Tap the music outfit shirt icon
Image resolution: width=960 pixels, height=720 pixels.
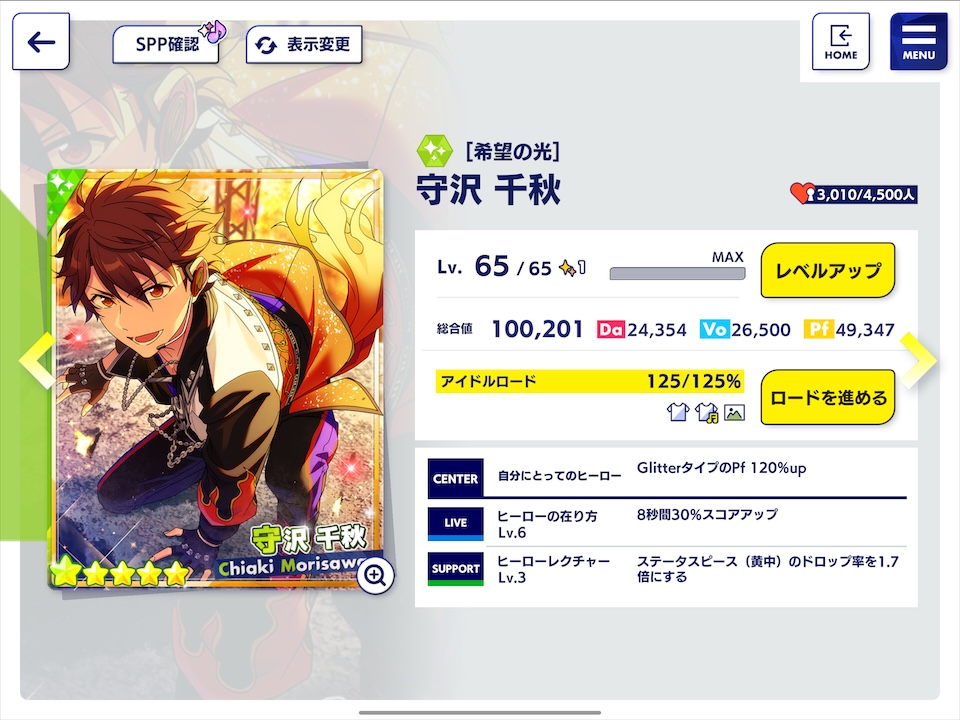pyautogui.click(x=707, y=412)
